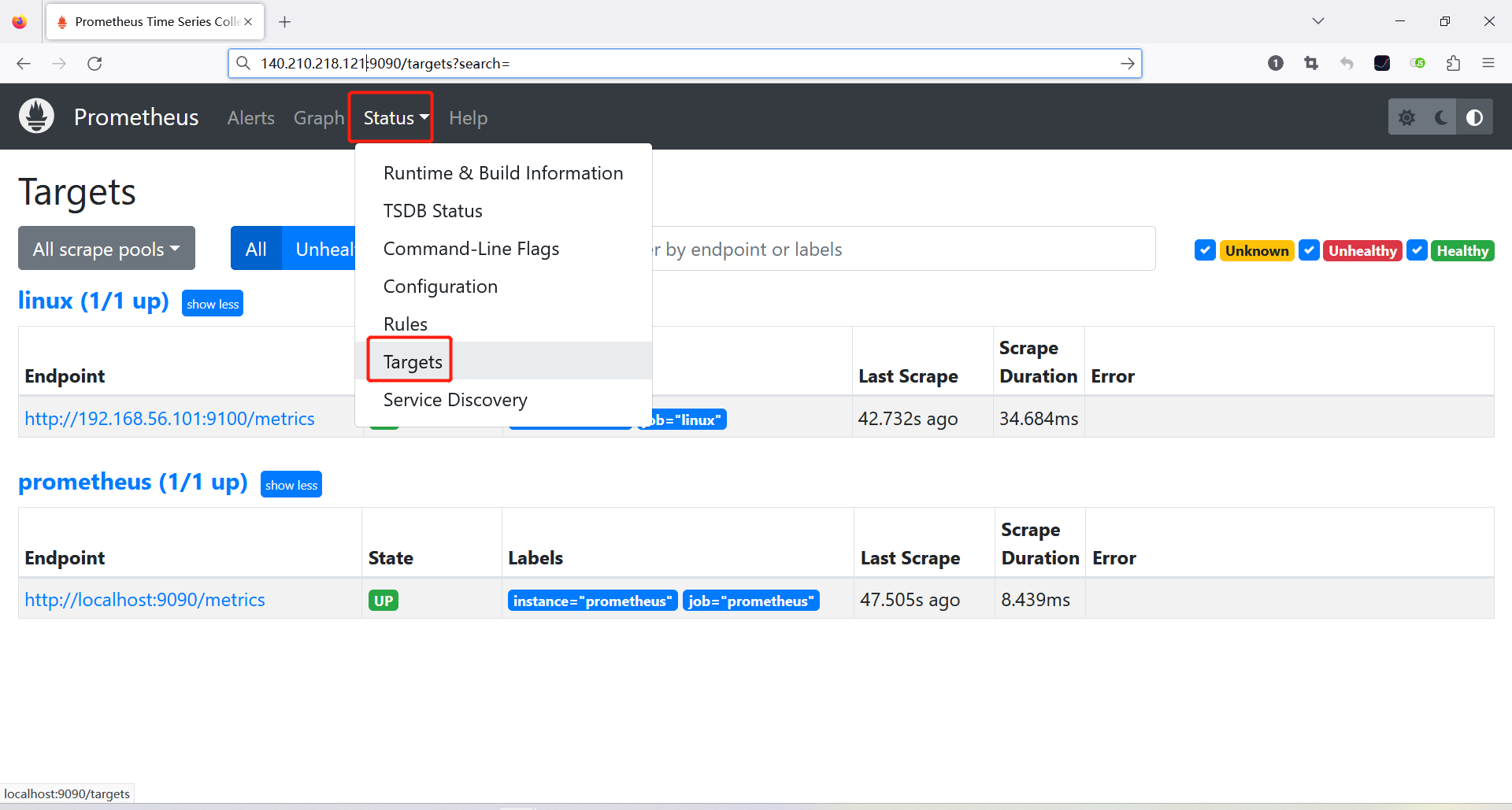
Task: Reload the current browser page
Action: click(x=94, y=64)
